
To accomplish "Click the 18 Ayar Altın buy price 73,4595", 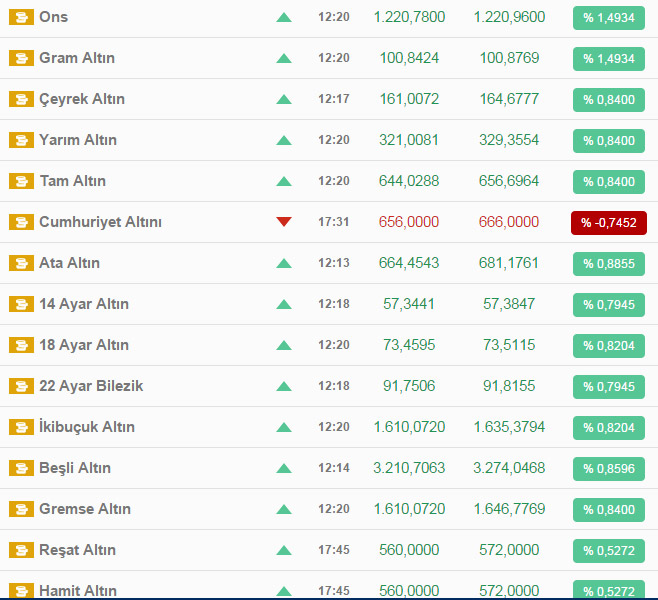I will (409, 345).
